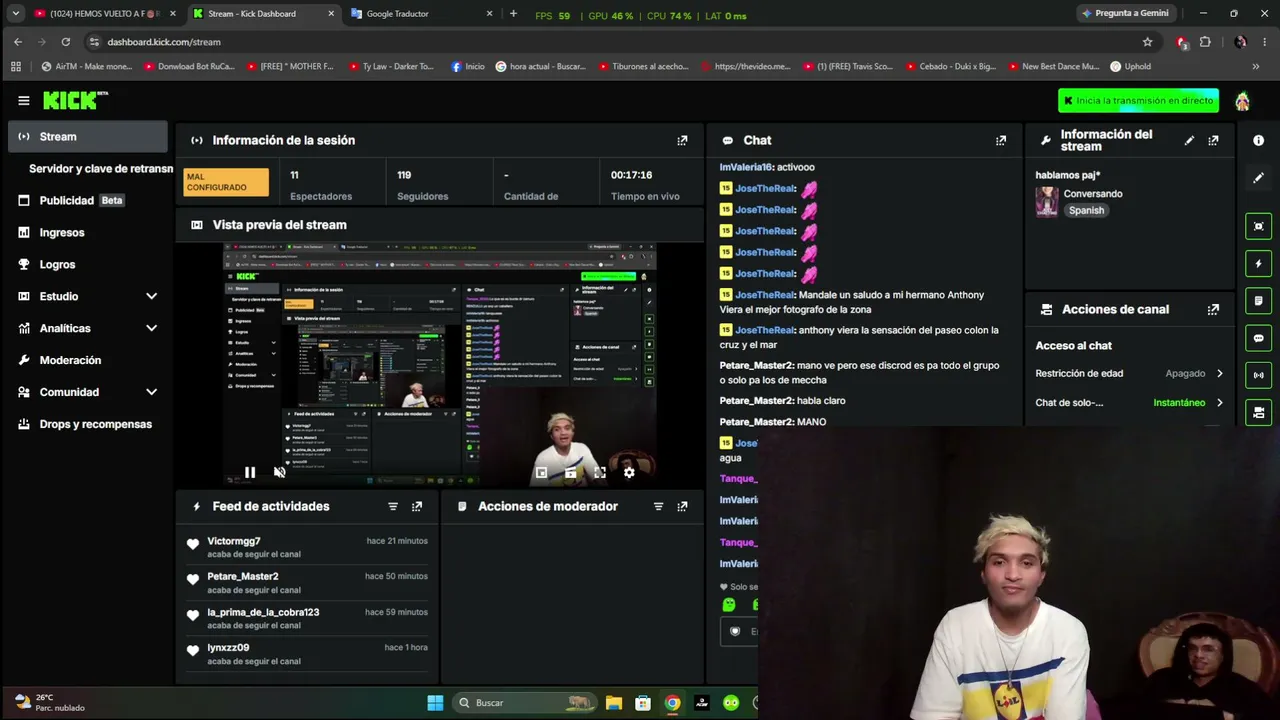Open the Windows Start menu

(x=435, y=703)
